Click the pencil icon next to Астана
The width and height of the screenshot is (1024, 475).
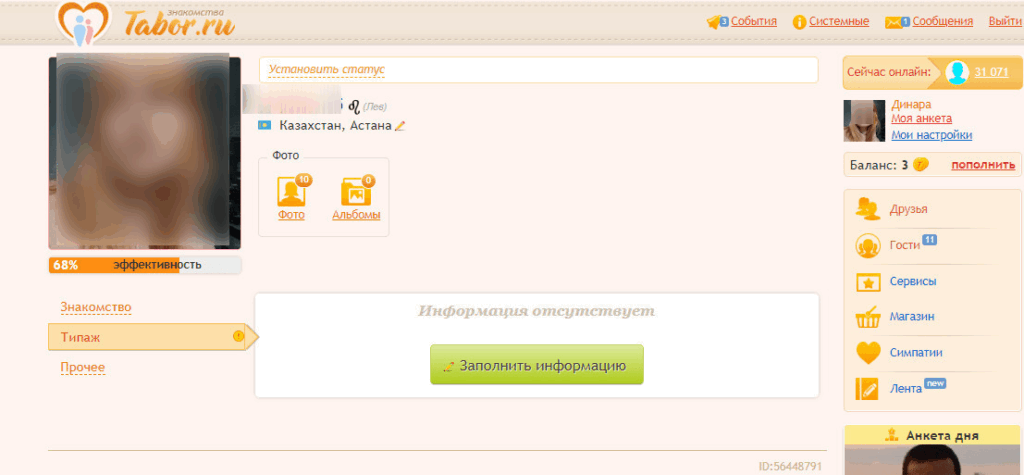(x=400, y=126)
